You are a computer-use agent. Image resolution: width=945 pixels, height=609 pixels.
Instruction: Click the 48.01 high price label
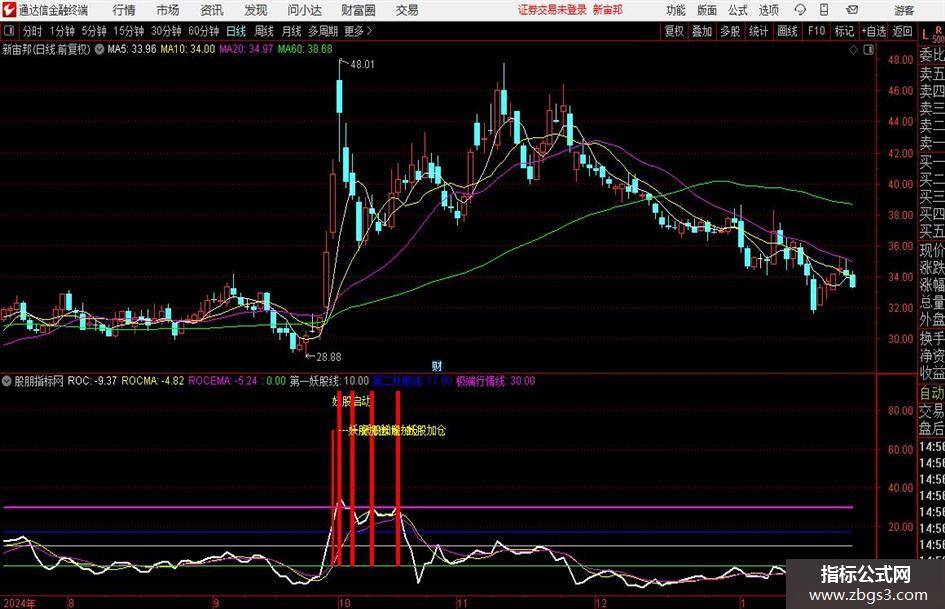click(x=362, y=65)
